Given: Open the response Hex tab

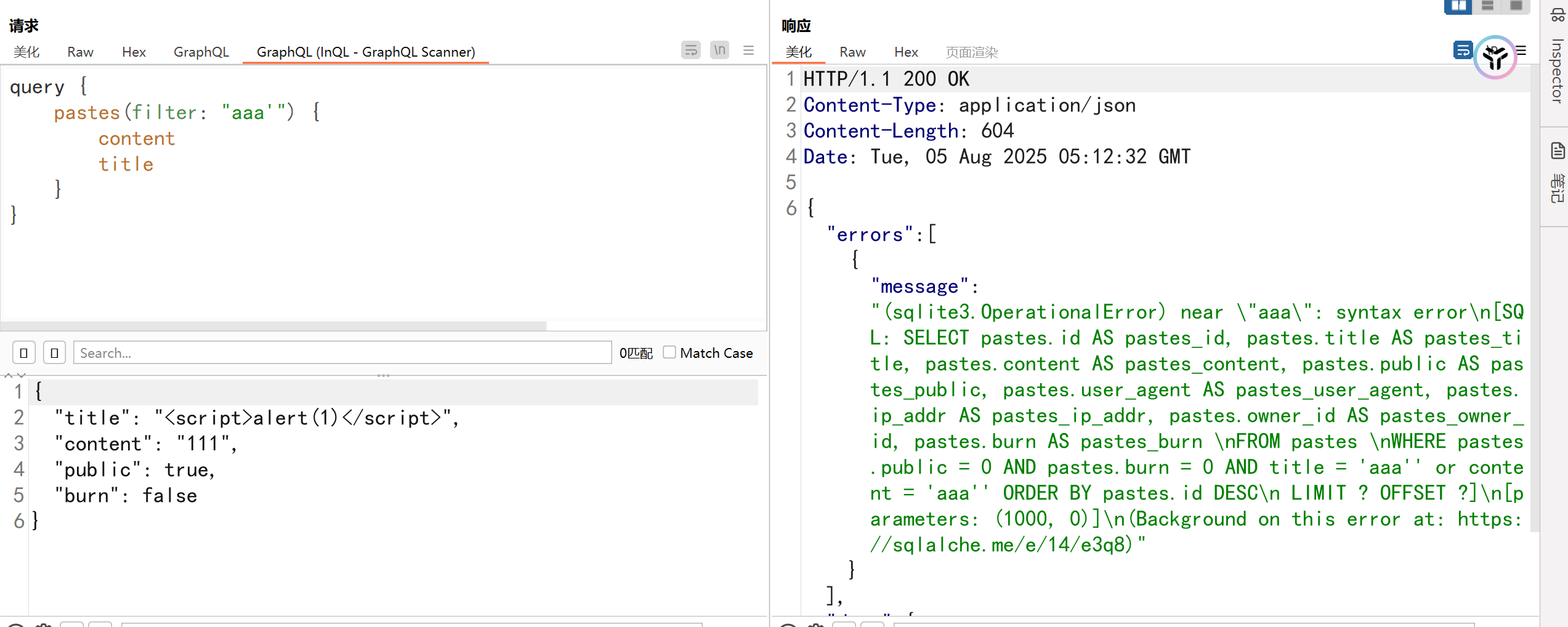Looking at the screenshot, I should (905, 52).
